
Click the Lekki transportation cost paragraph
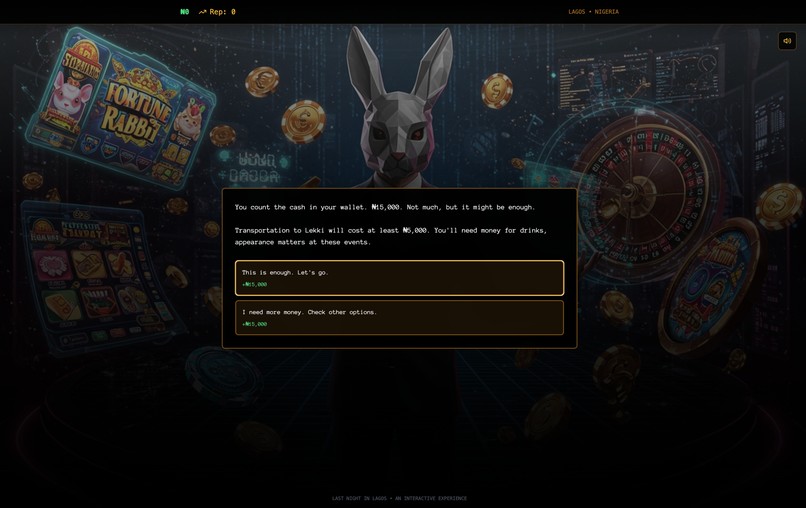pyautogui.click(x=391, y=236)
